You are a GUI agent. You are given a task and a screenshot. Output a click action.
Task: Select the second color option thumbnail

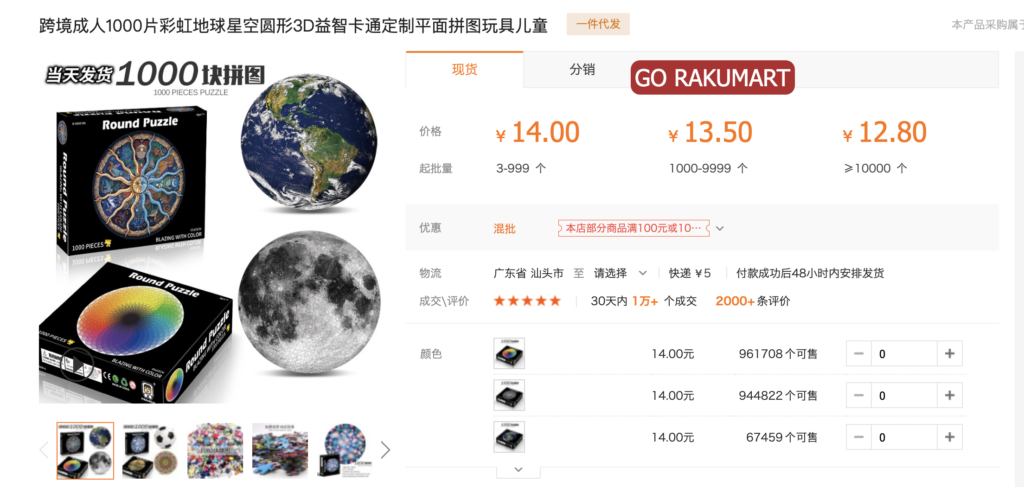coord(509,395)
